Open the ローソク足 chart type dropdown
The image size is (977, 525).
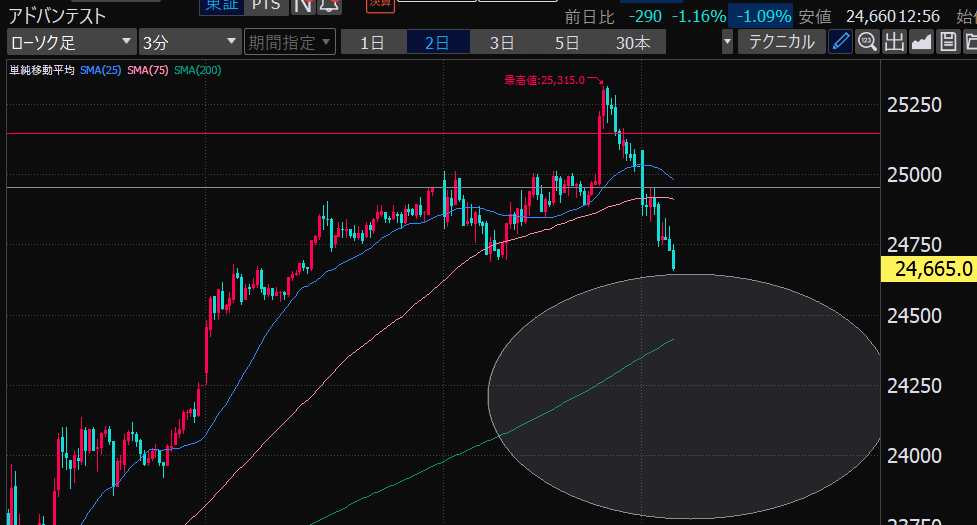(x=70, y=42)
